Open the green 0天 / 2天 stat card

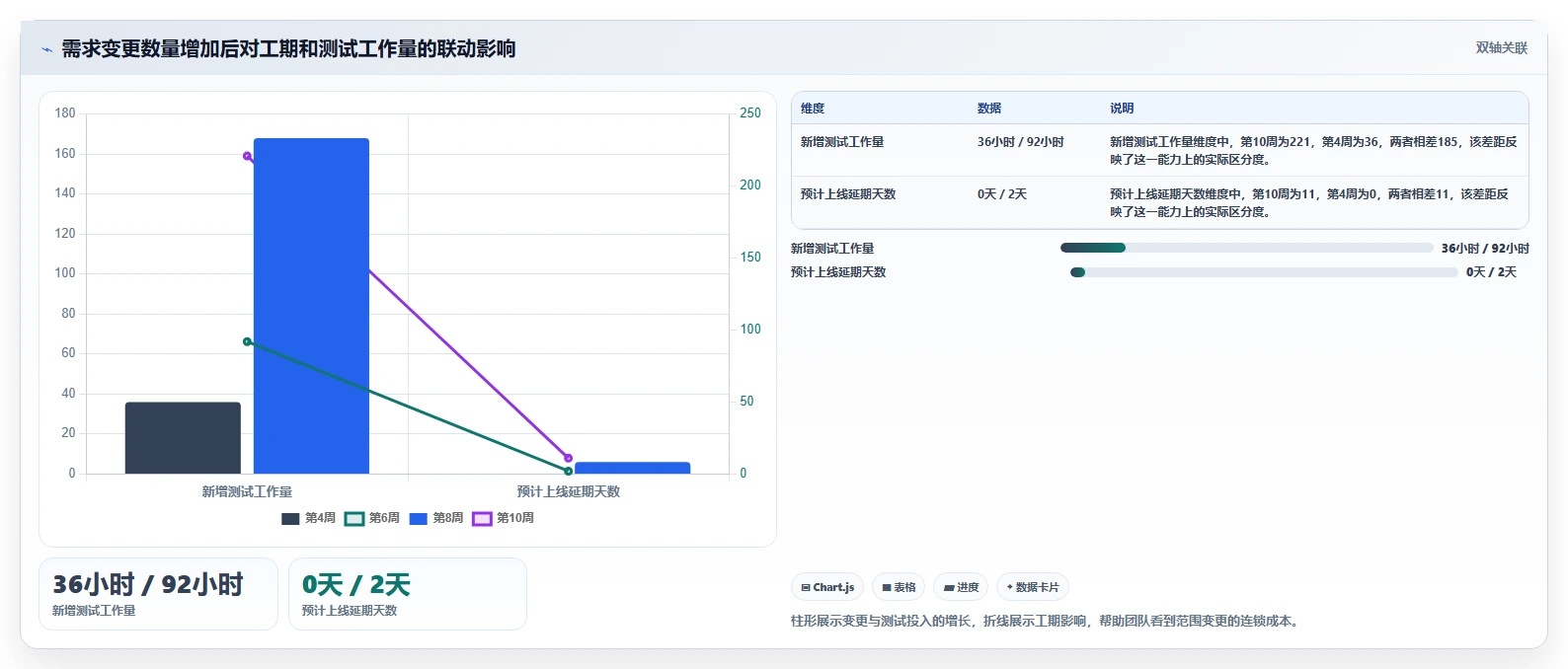408,594
